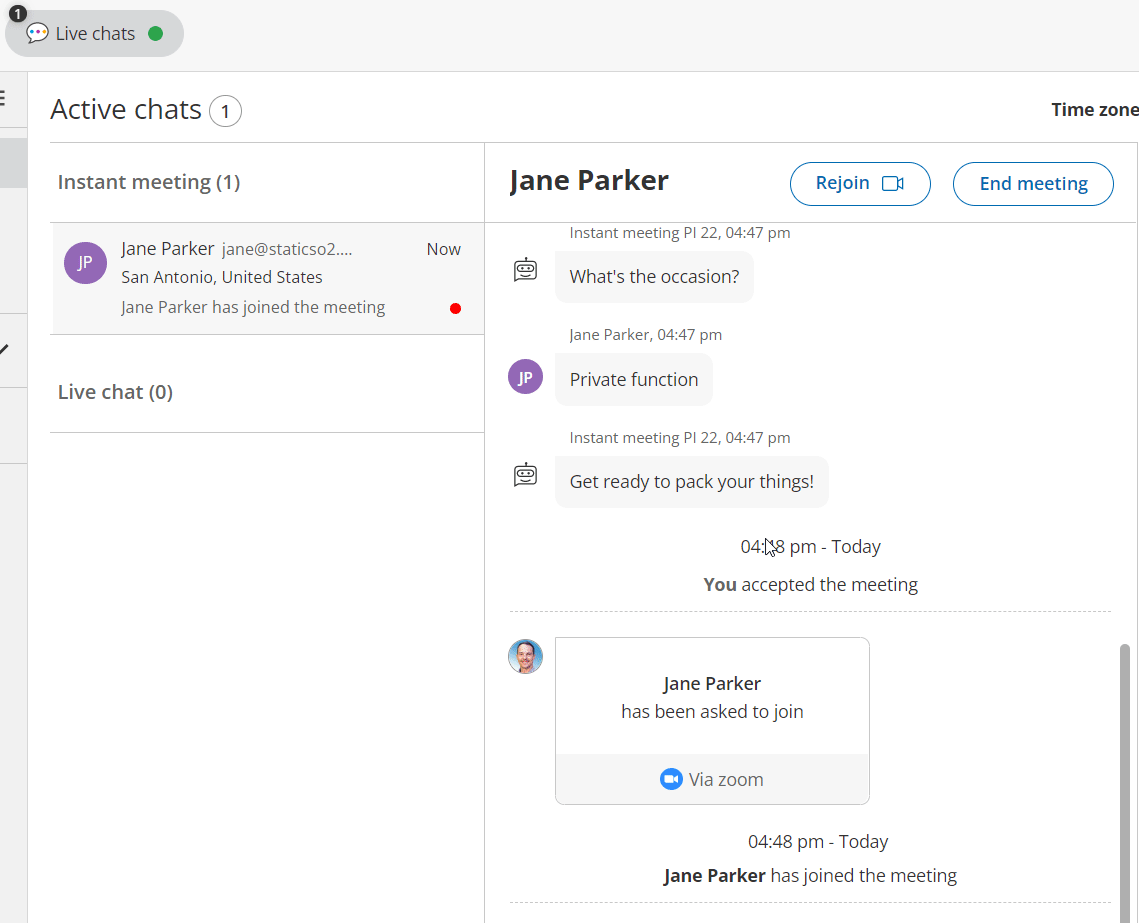Click the Rejoin button label
Screen dimensions: 1139x923
842,183
